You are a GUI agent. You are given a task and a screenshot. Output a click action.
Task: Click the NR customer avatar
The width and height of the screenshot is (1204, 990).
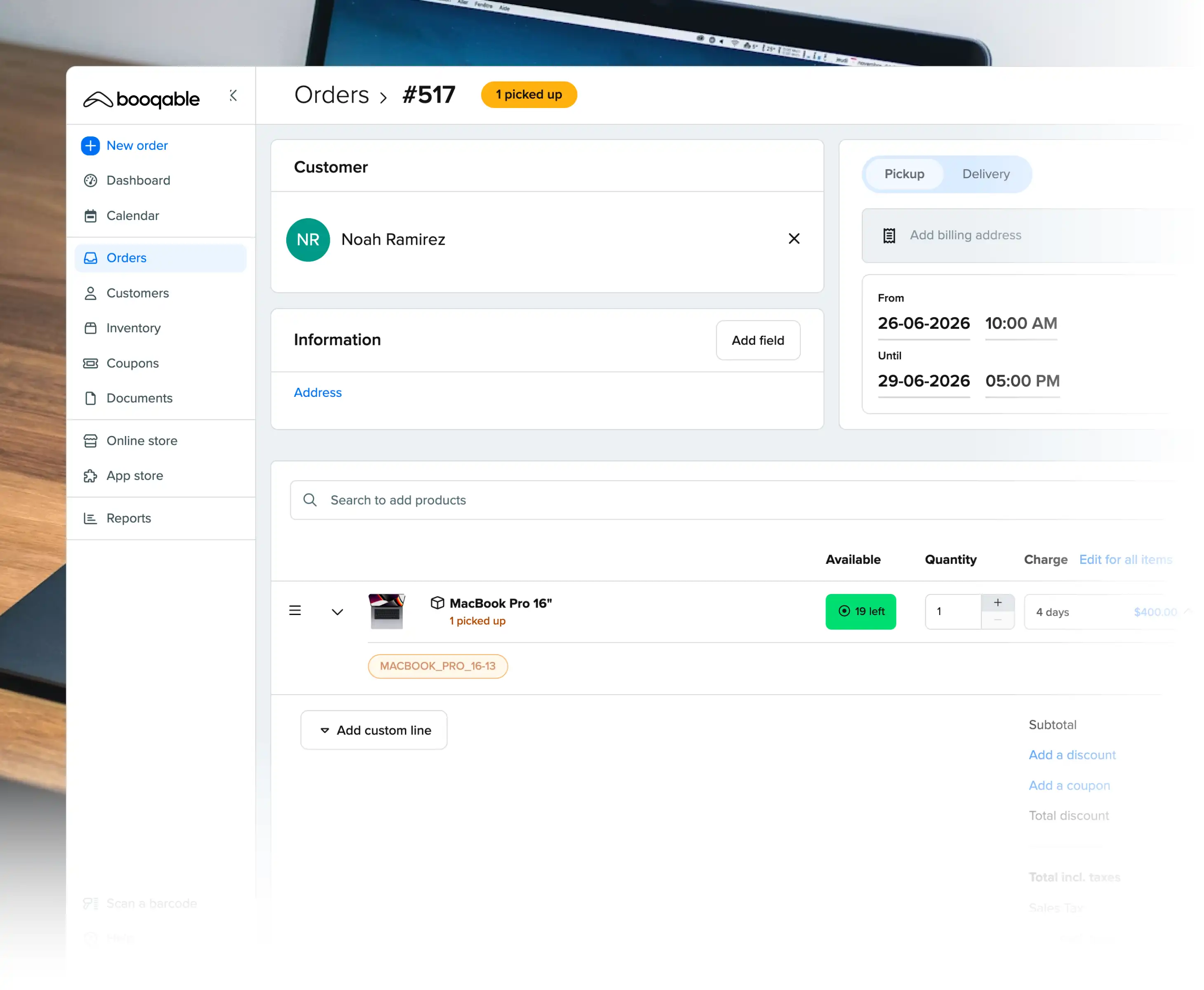coord(308,240)
